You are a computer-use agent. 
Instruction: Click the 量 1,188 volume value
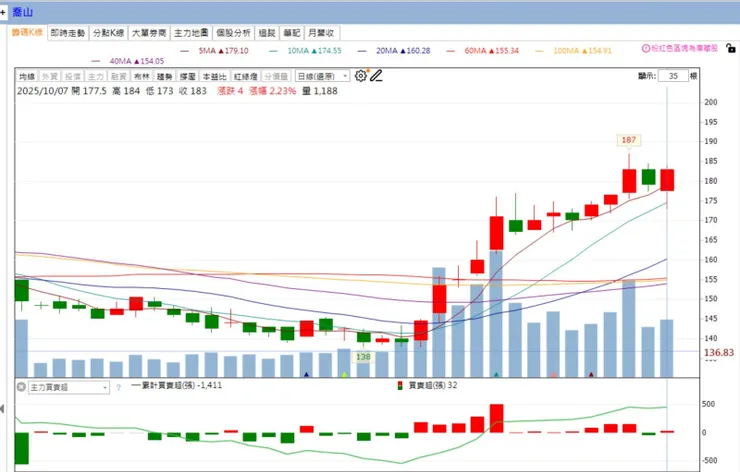click(x=320, y=91)
